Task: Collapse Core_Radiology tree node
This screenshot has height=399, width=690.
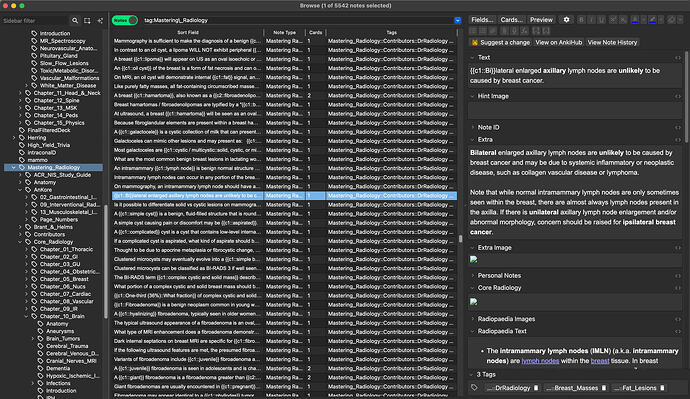Action: (x=20, y=242)
